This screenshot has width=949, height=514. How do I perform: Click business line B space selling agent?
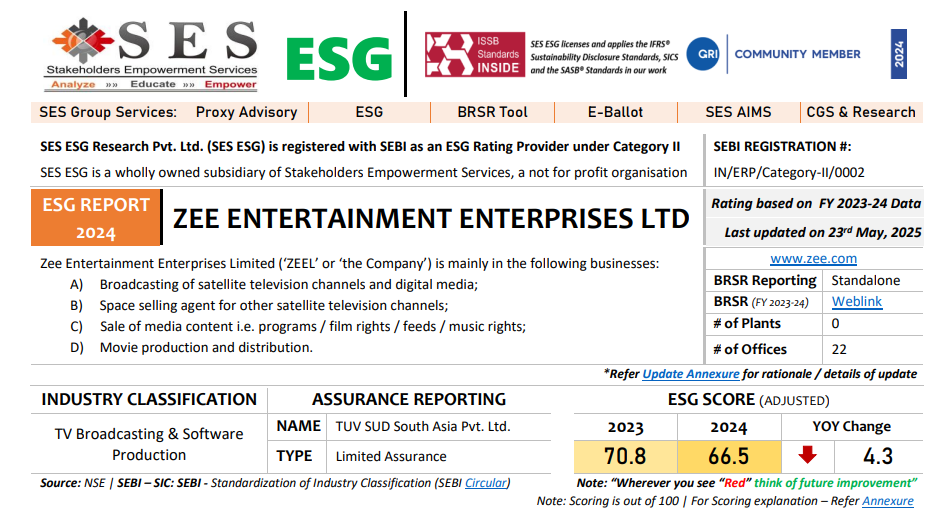pyautogui.click(x=274, y=306)
